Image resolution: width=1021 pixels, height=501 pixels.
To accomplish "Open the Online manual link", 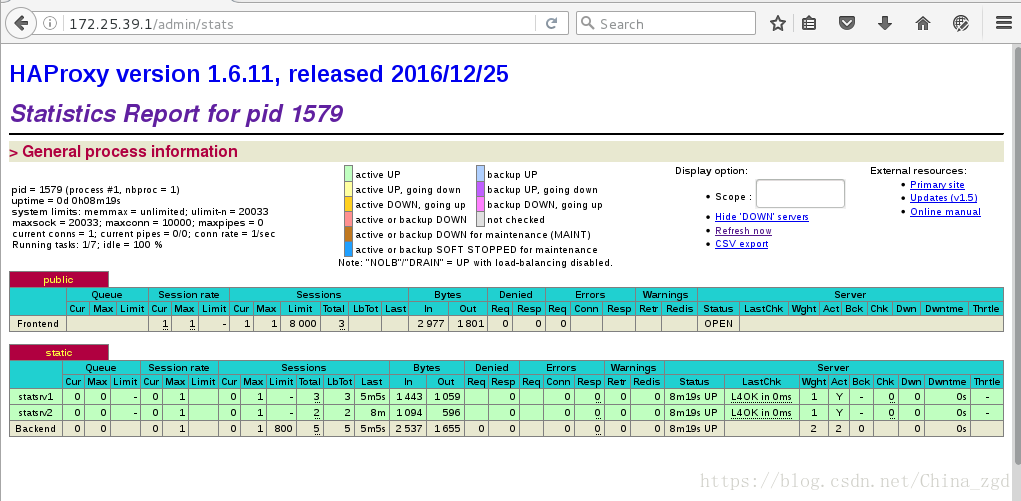I will pos(945,212).
